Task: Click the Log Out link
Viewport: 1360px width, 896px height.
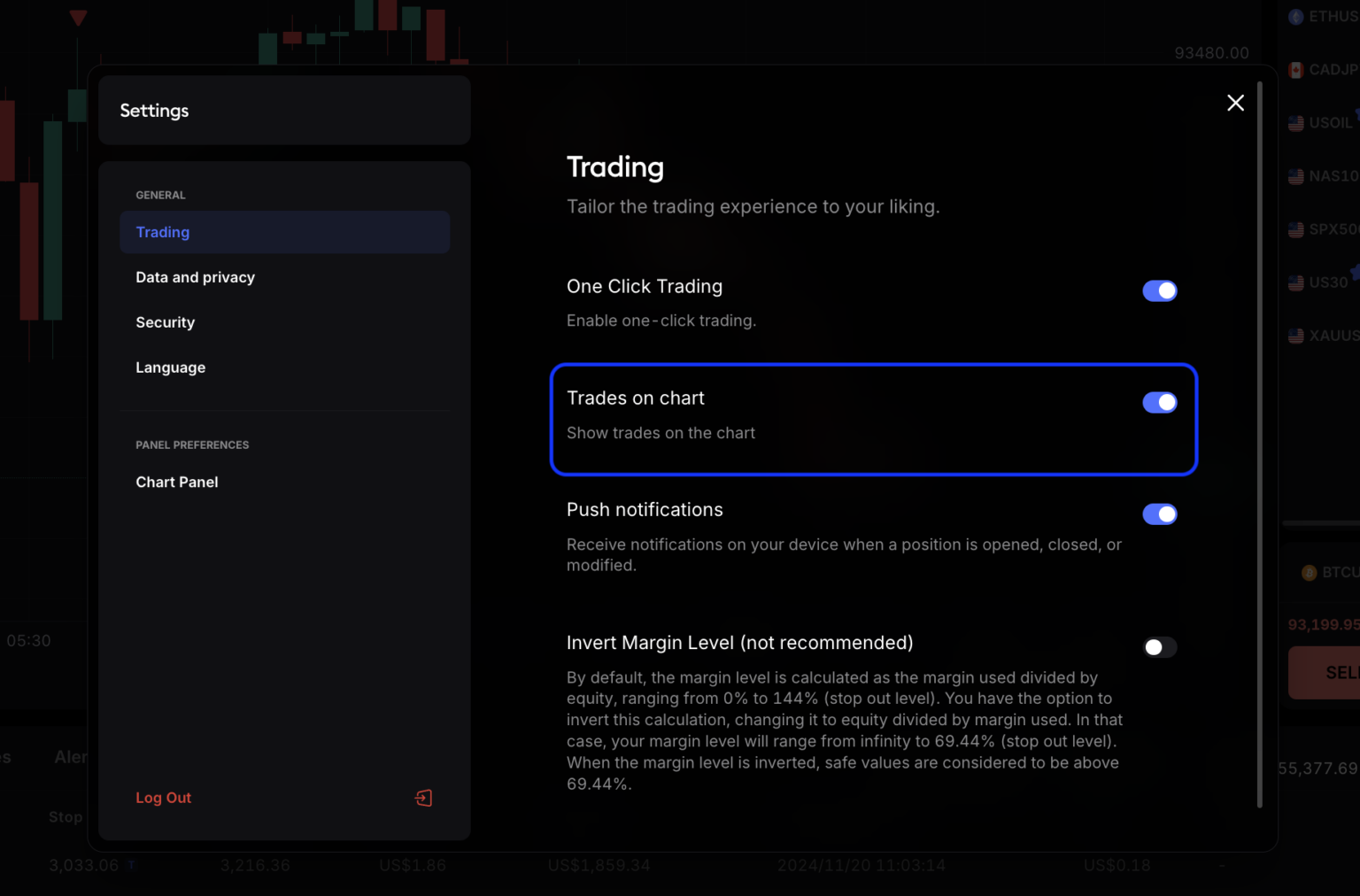Action: [x=163, y=798]
